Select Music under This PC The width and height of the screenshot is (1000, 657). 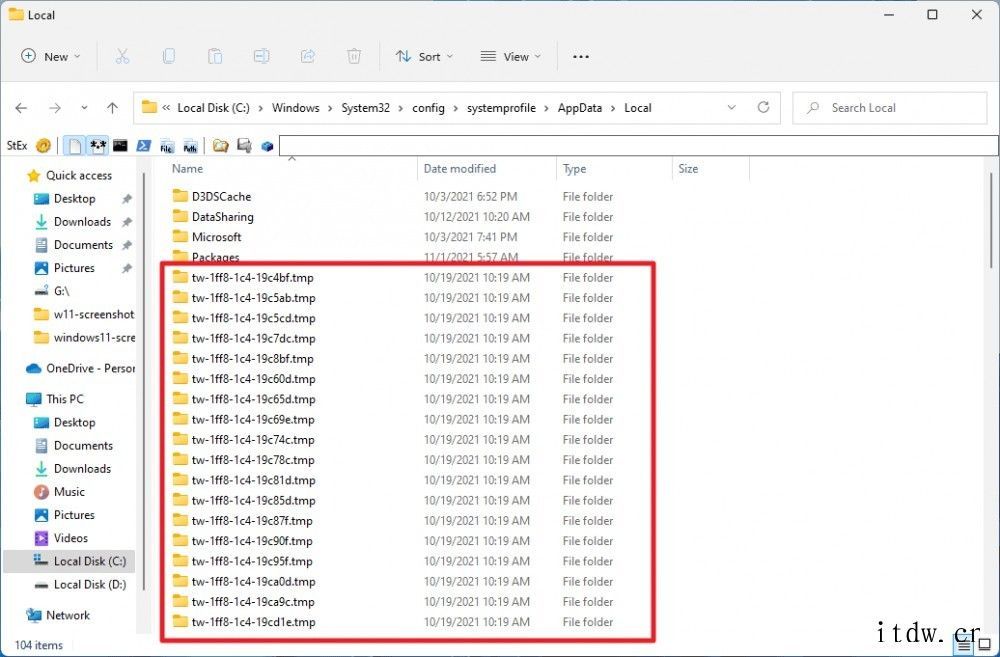(x=59, y=492)
